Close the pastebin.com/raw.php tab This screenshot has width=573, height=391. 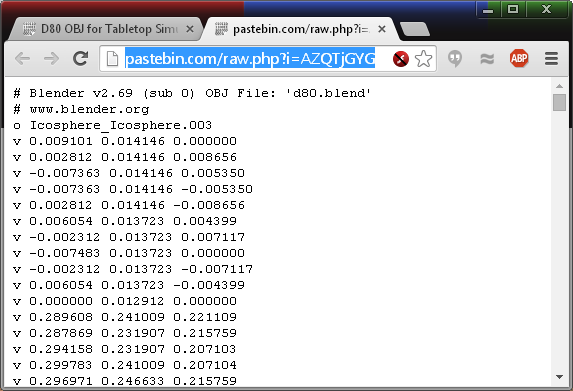click(382, 29)
